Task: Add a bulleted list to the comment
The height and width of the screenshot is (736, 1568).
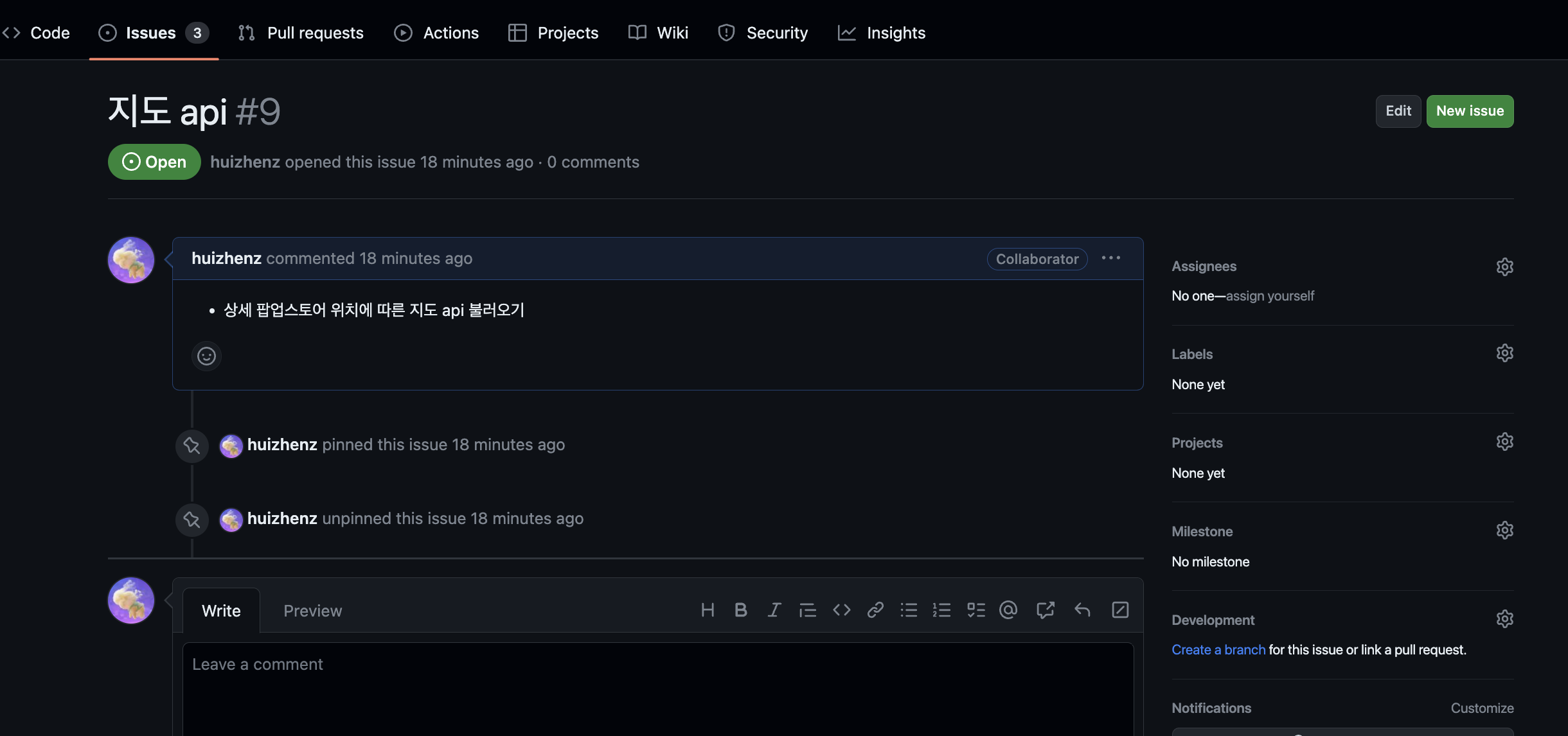Action: coord(908,610)
